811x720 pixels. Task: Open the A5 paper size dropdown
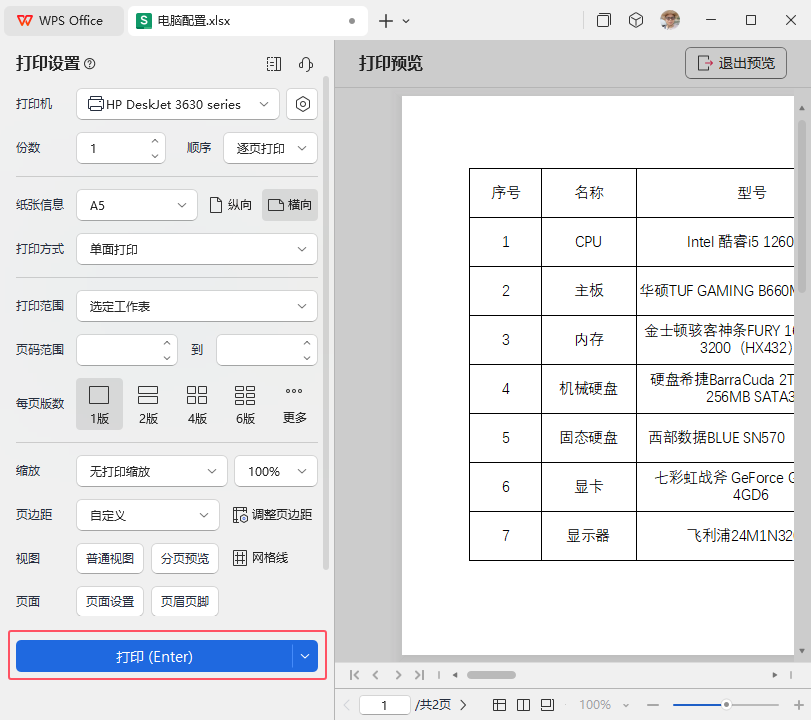pyautogui.click(x=137, y=205)
